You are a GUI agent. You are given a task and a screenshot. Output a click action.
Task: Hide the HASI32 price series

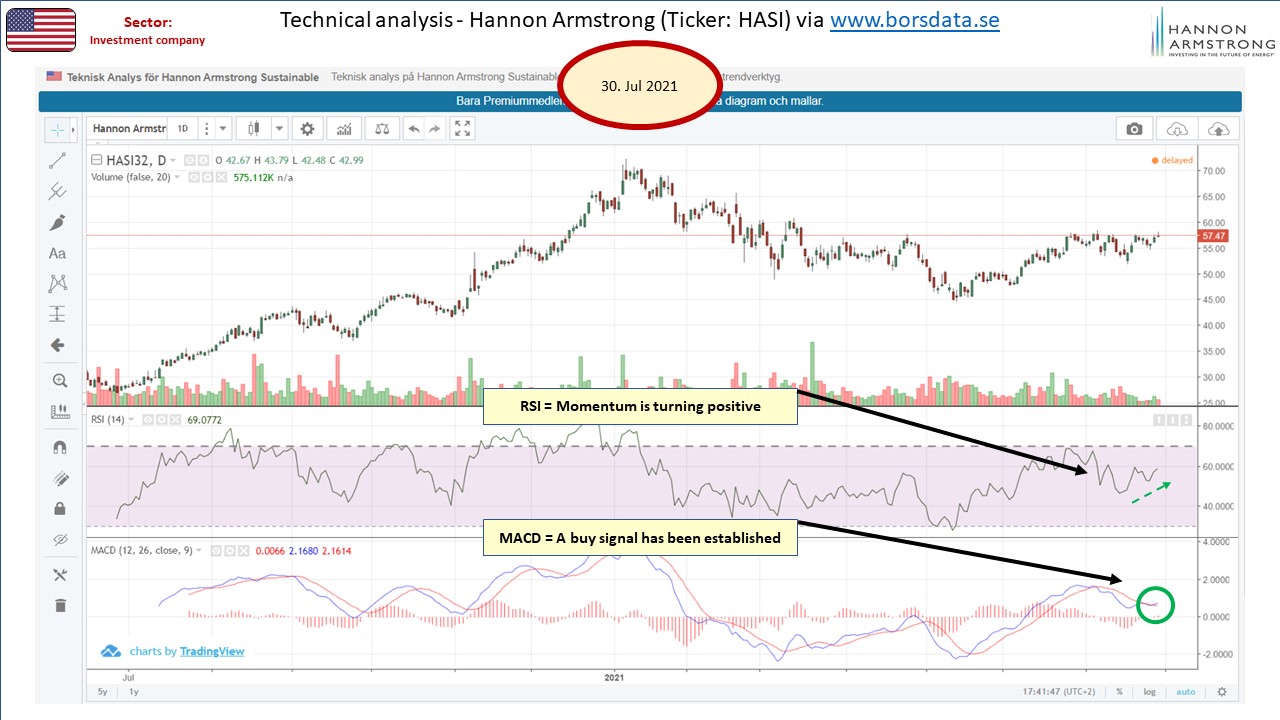pos(189,160)
